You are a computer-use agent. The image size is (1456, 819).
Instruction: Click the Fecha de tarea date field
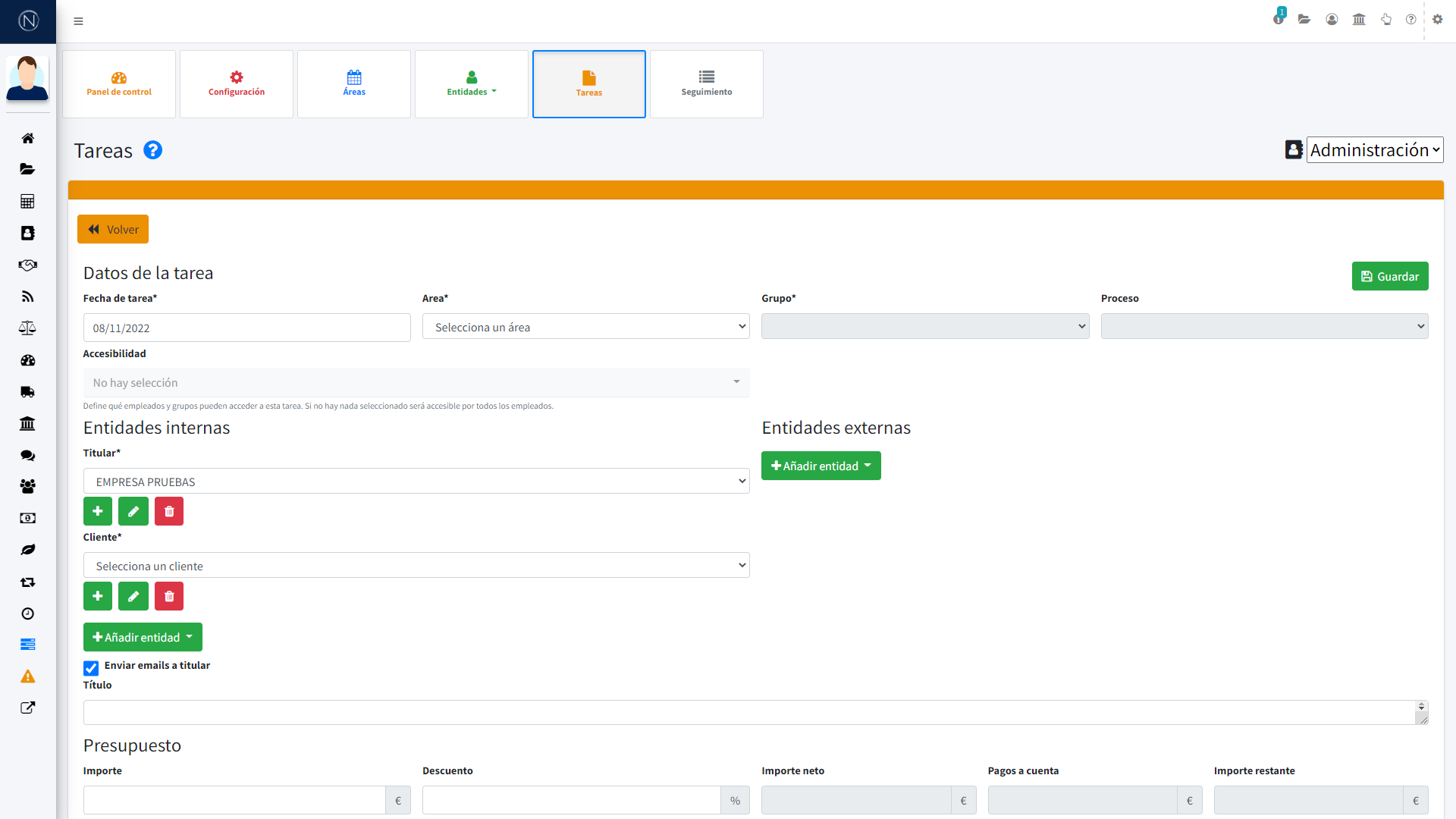coord(246,328)
